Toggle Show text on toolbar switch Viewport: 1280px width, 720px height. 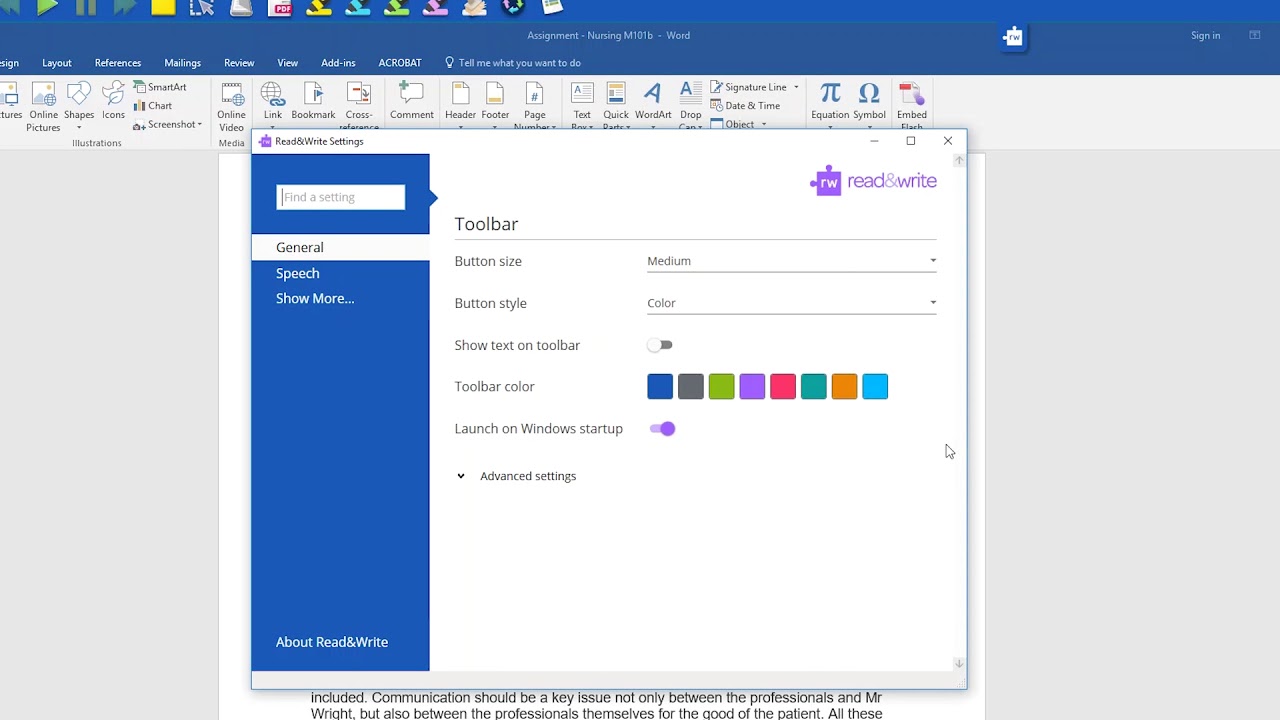(660, 345)
